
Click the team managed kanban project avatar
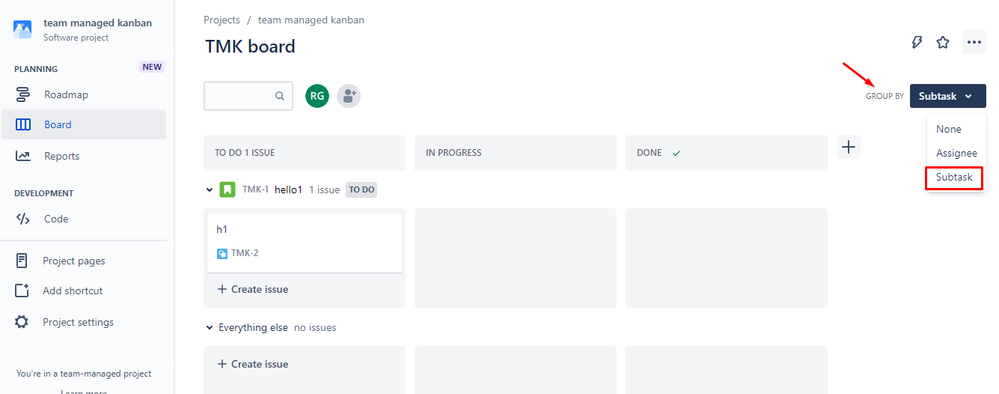[22, 29]
